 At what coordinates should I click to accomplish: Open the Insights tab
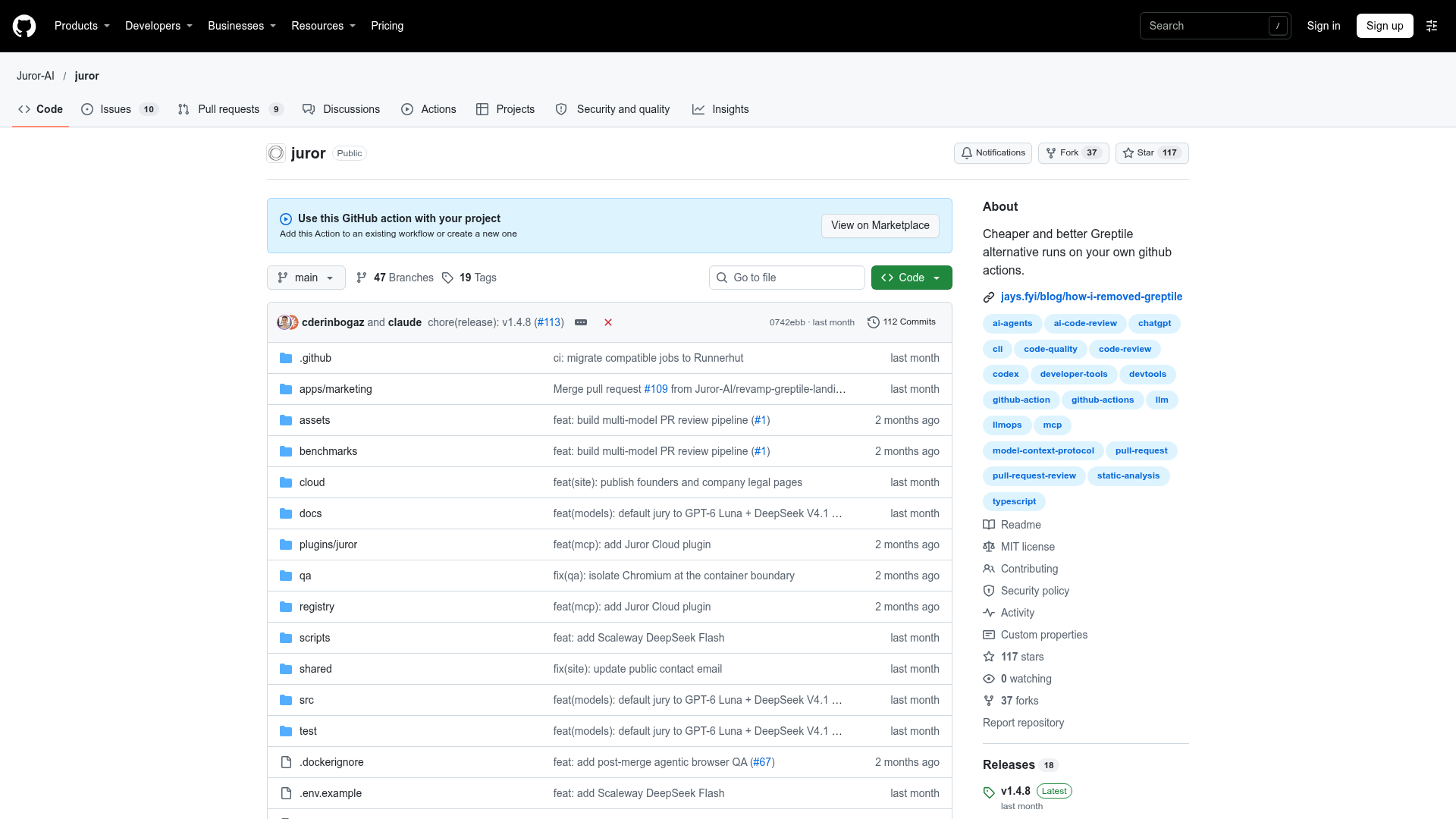point(720,109)
